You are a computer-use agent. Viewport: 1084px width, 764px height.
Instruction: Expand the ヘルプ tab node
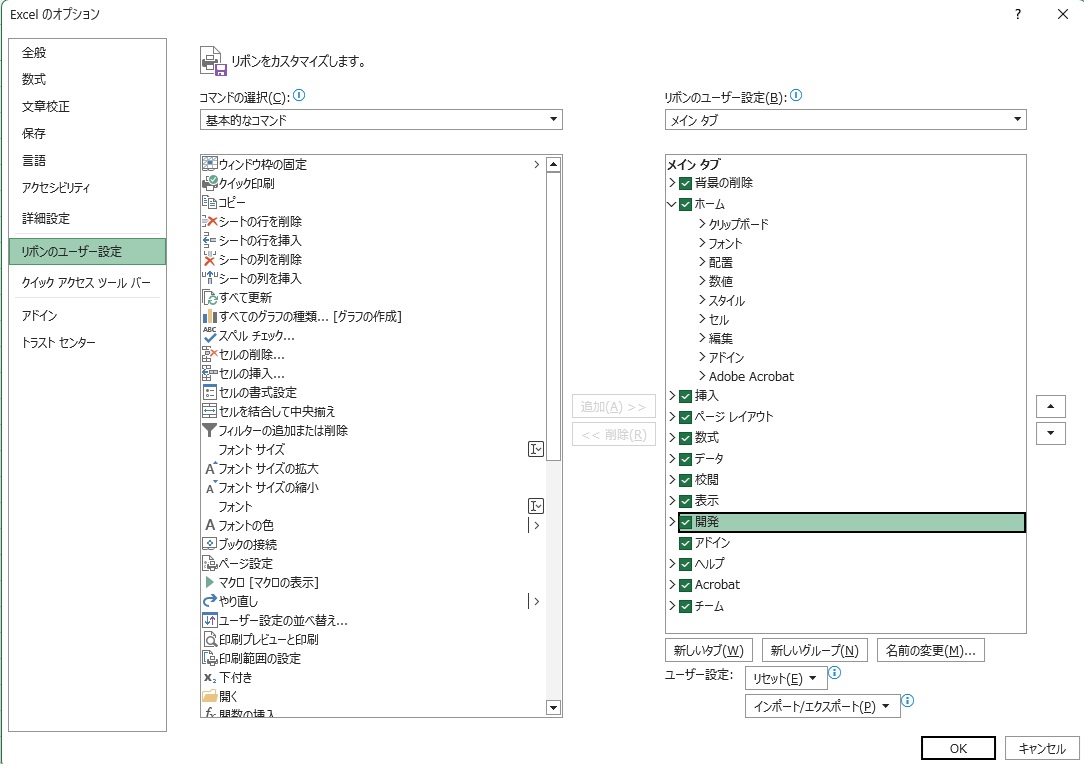(671, 563)
